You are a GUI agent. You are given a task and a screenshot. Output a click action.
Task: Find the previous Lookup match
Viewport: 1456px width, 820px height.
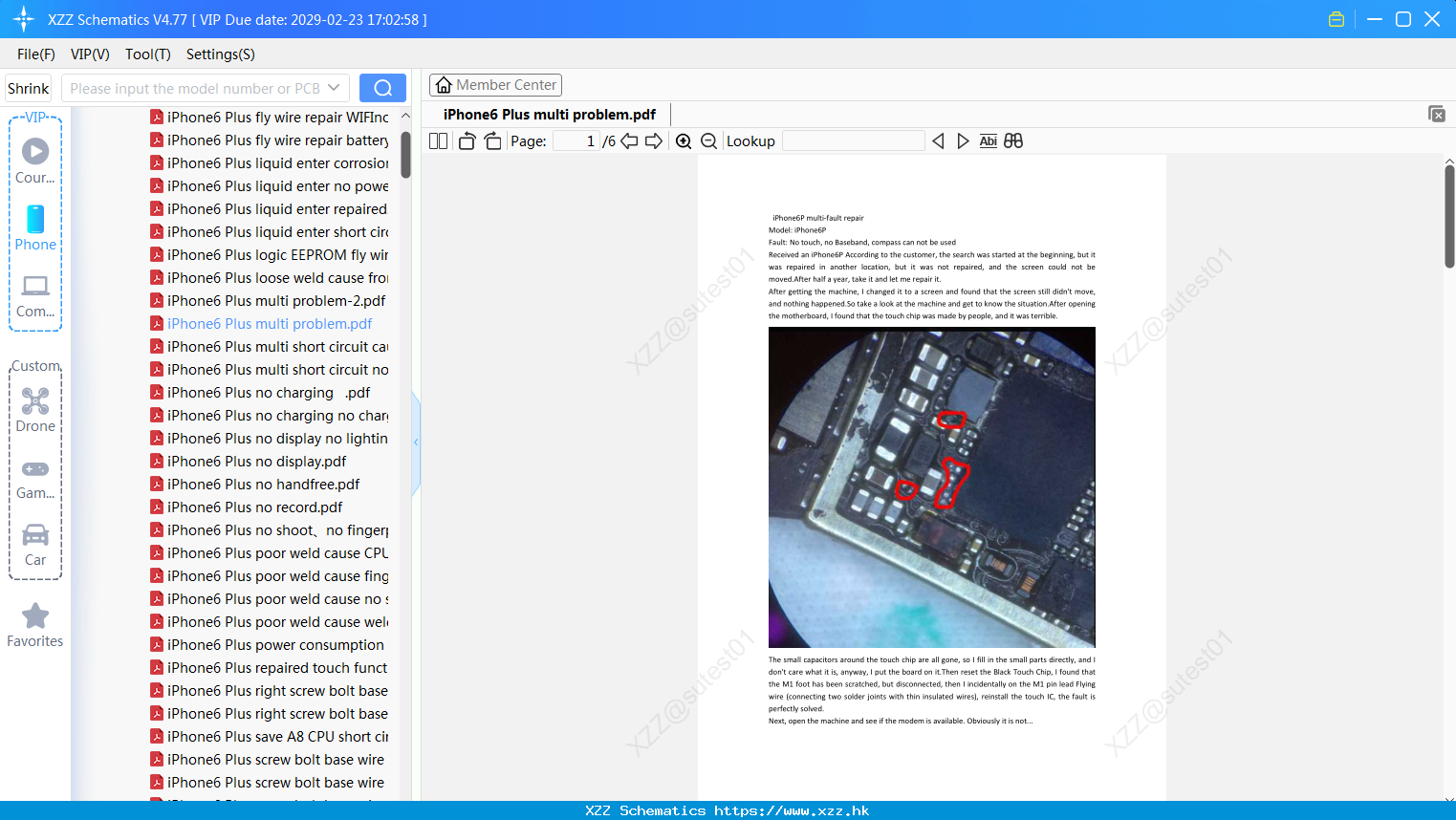938,140
